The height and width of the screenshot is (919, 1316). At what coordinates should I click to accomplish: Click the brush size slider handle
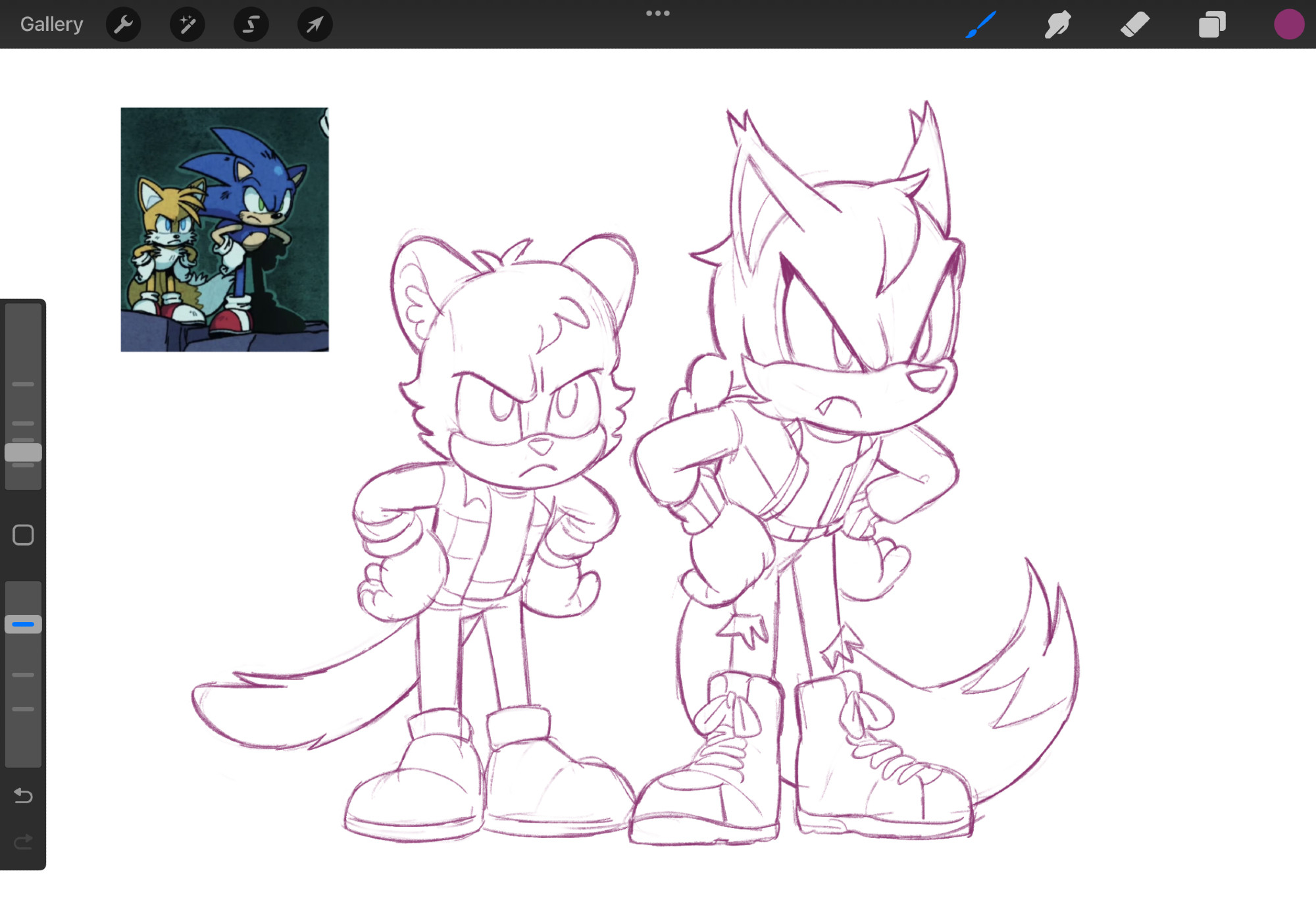click(x=23, y=452)
